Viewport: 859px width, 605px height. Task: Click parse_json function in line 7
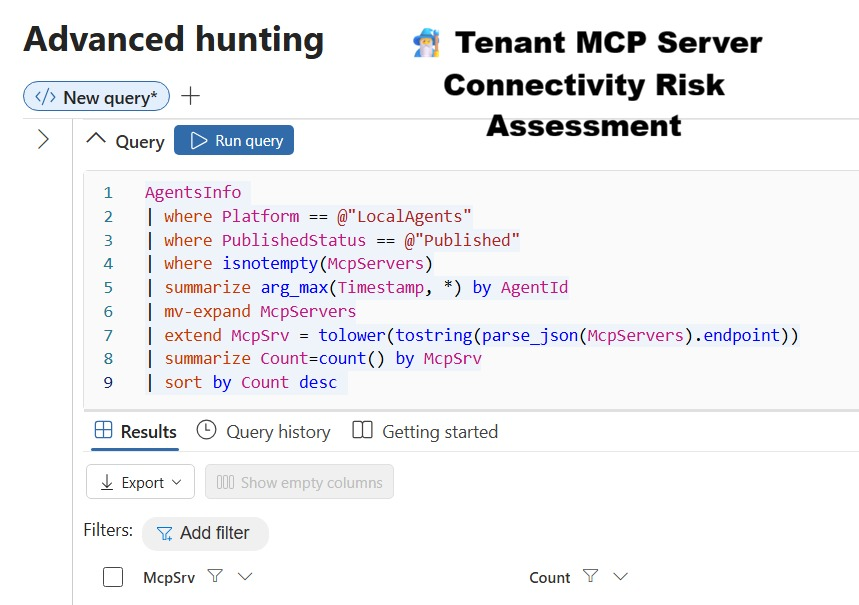530,335
